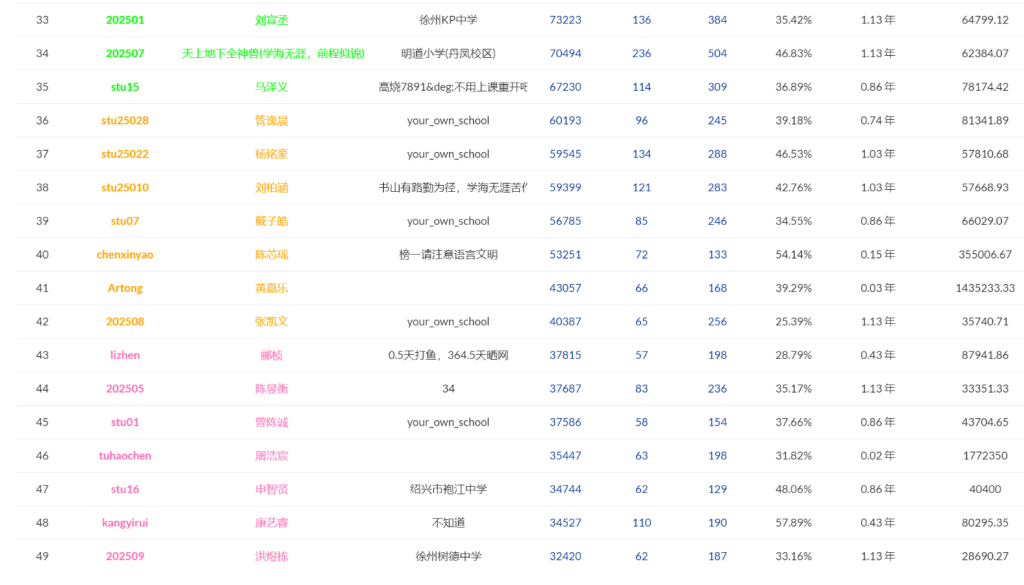
Task: Open stu25028 user page
Action: pos(125,120)
